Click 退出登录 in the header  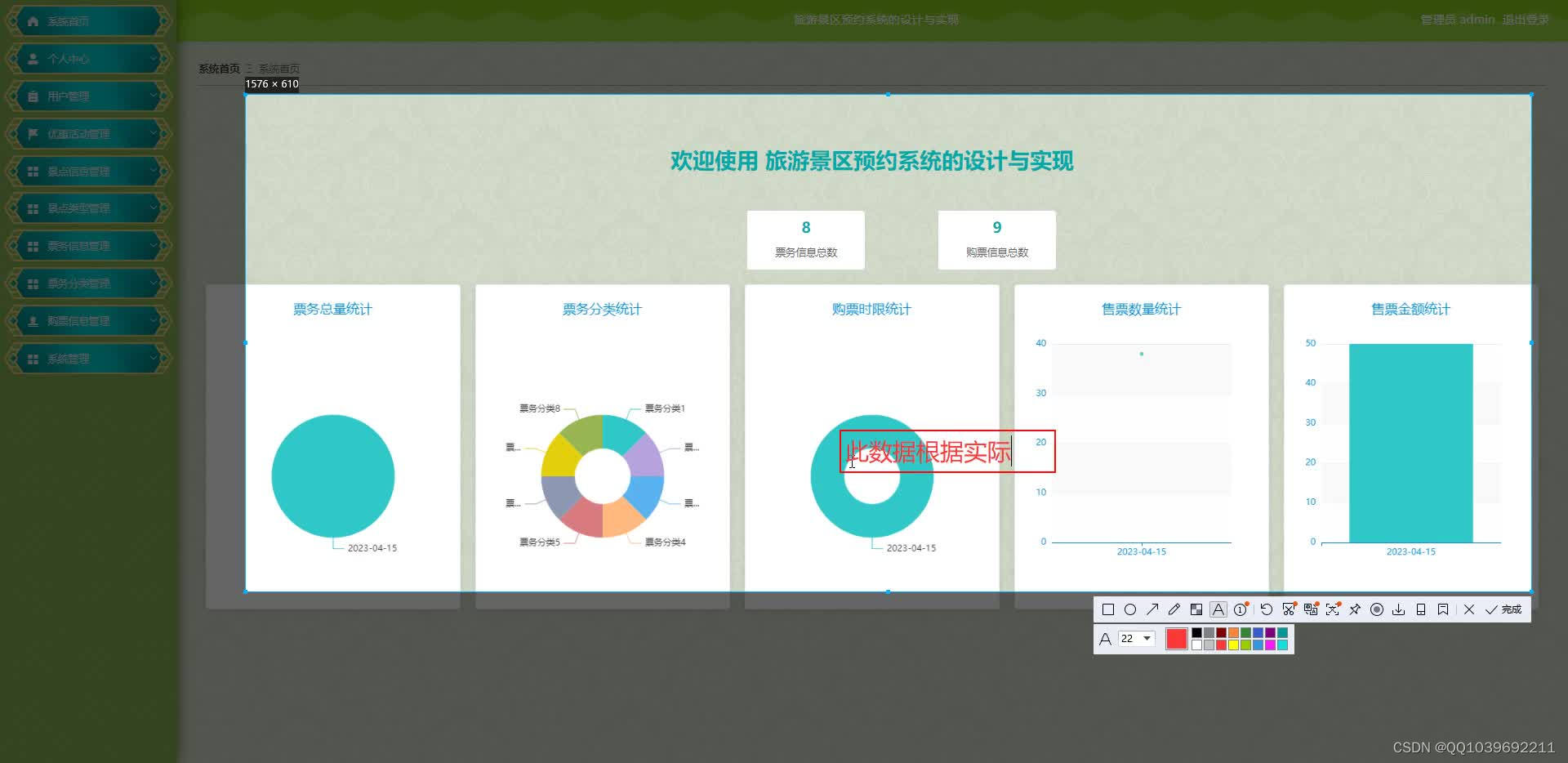[x=1526, y=20]
